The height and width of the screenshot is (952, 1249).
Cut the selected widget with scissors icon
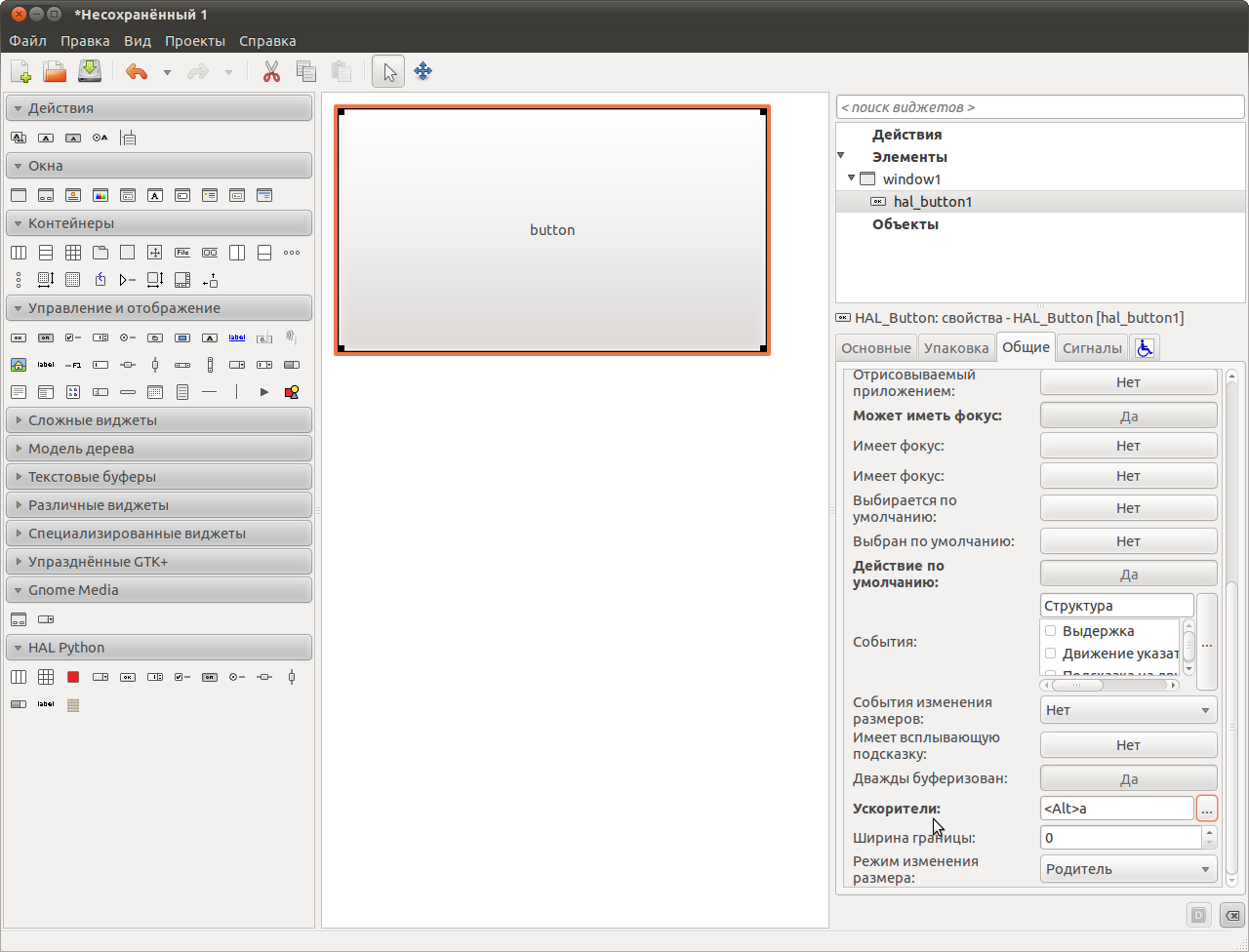coord(271,71)
